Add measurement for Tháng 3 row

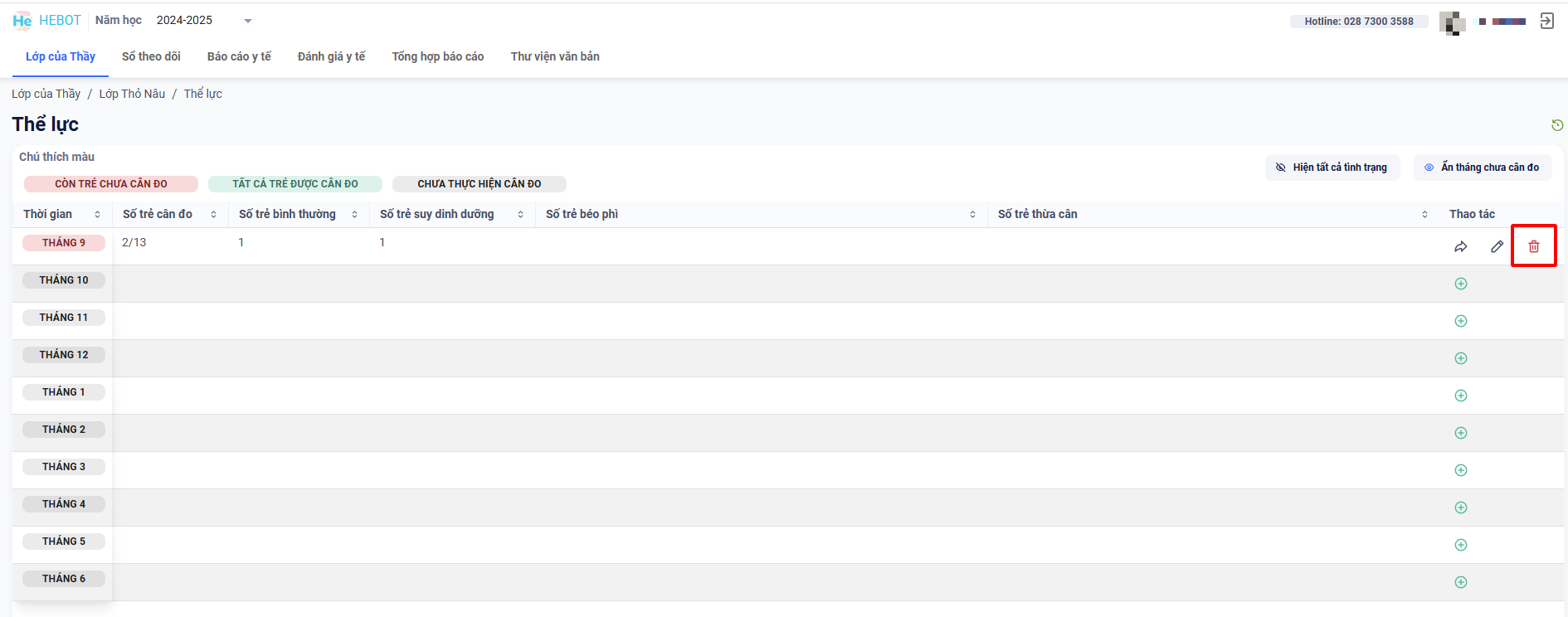point(1460,470)
